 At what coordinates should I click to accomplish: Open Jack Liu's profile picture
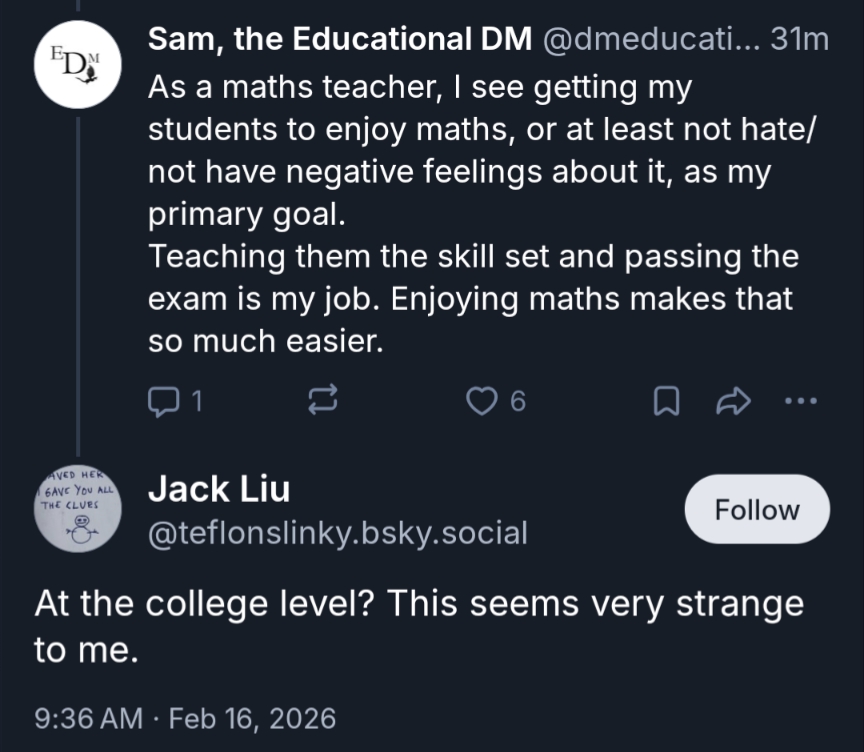78,509
